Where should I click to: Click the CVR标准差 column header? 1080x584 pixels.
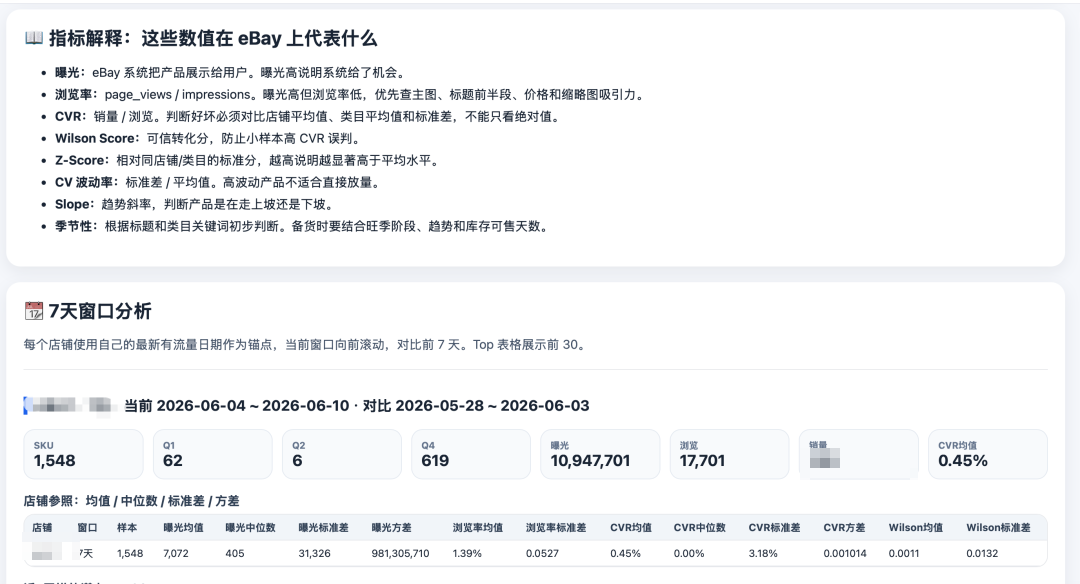tap(774, 528)
